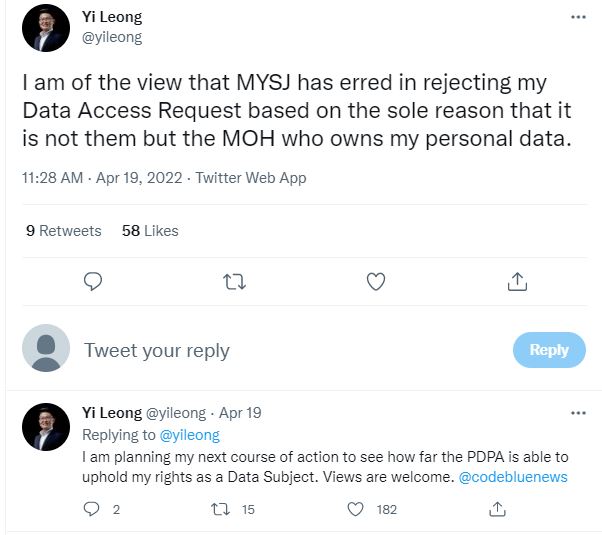View the 58 Likes list
Viewport: 602px width, 535px height.
tap(150, 231)
